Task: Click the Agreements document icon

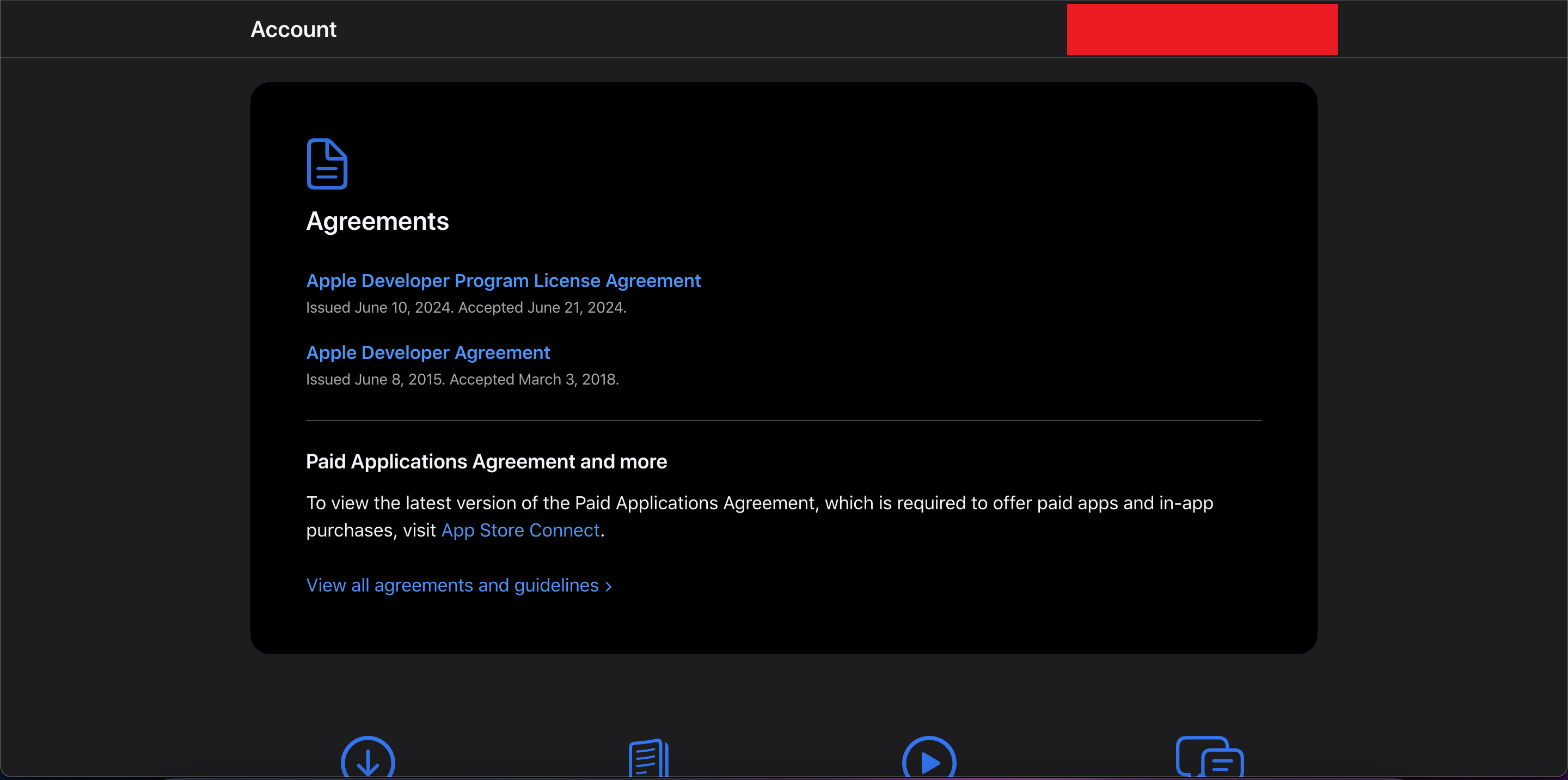Action: pos(327,164)
